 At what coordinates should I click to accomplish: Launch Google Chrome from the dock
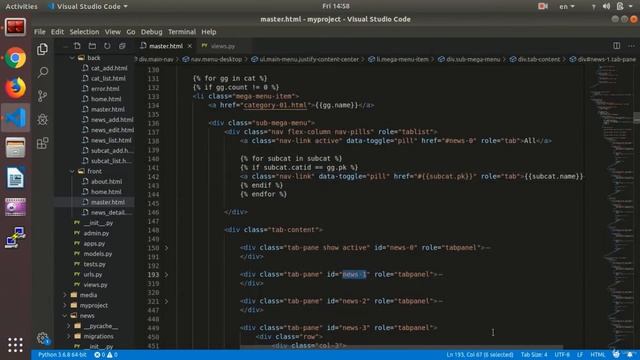coord(16,58)
